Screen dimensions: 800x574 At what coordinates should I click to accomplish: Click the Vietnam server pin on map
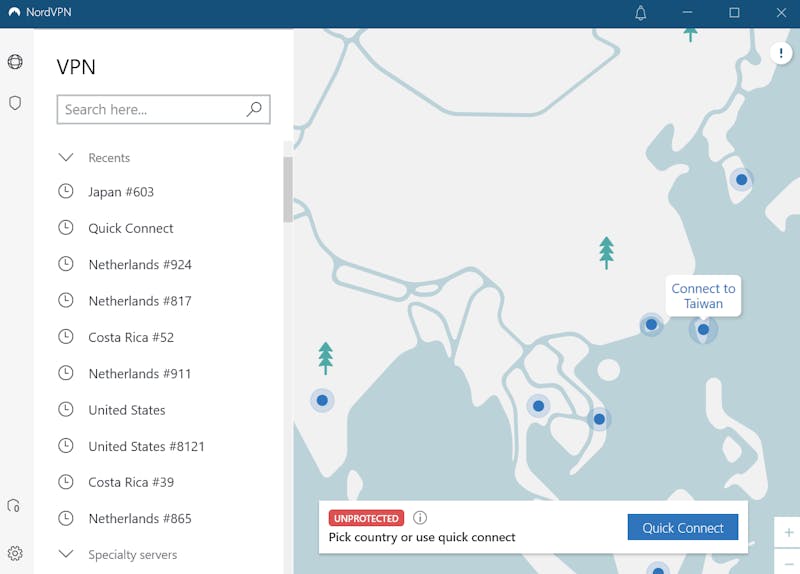[599, 419]
